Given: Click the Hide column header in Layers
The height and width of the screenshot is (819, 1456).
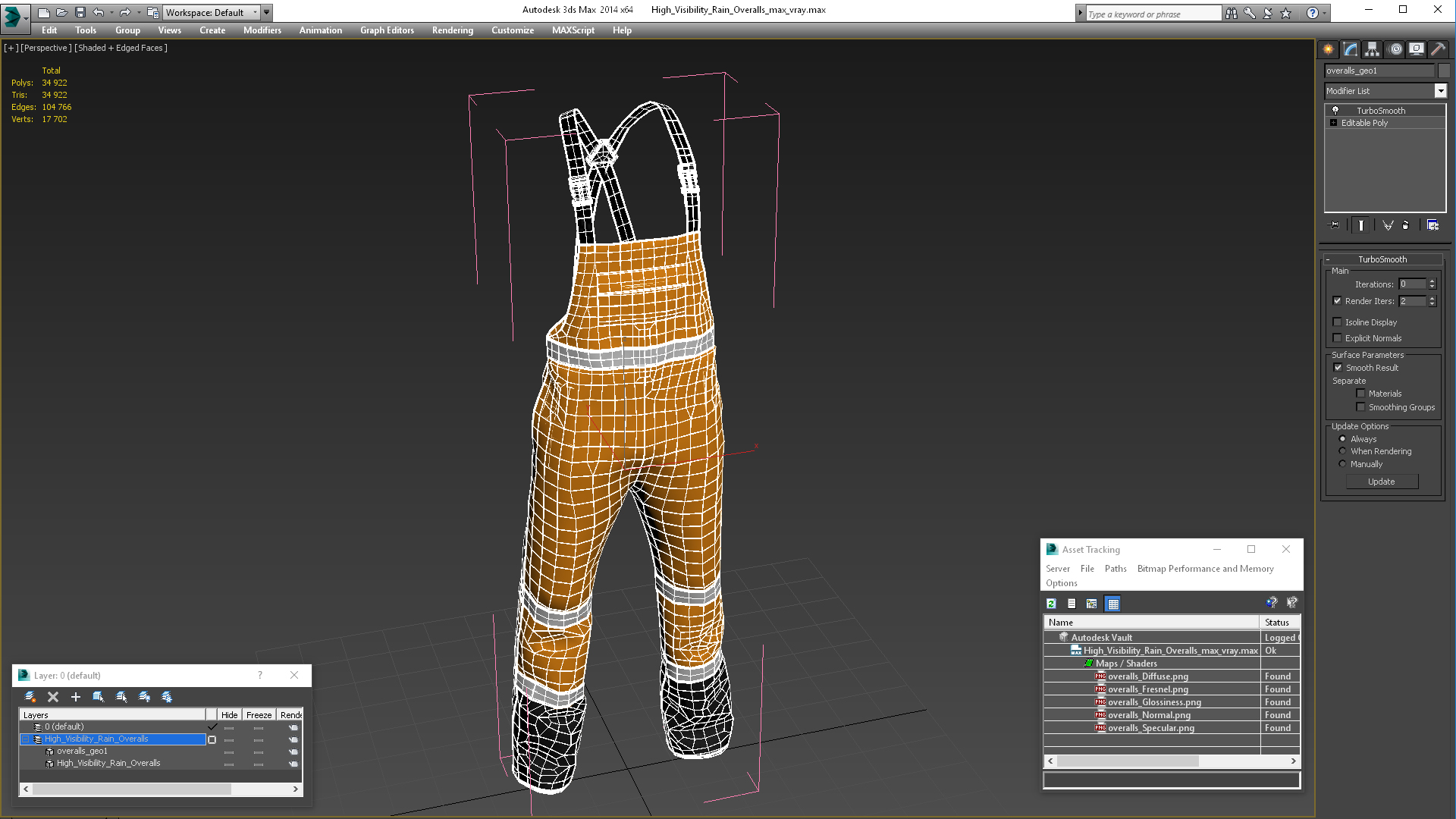Looking at the screenshot, I should tap(230, 715).
